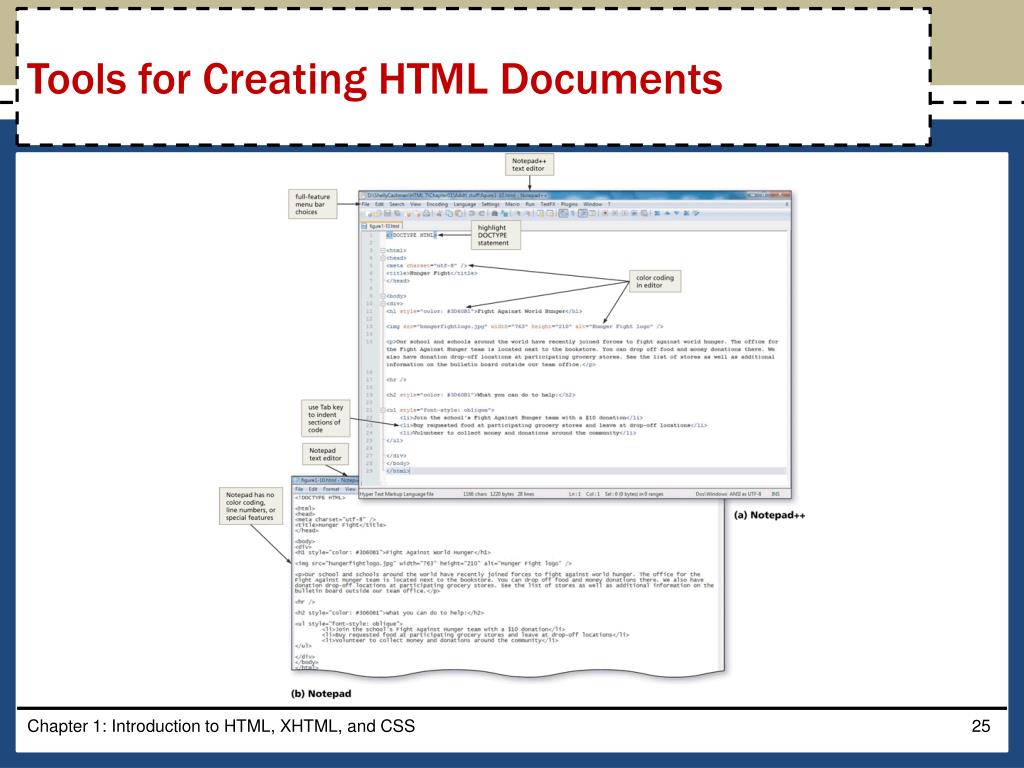Open the File menu in Notepad window
1024x768 pixels.
(299, 488)
